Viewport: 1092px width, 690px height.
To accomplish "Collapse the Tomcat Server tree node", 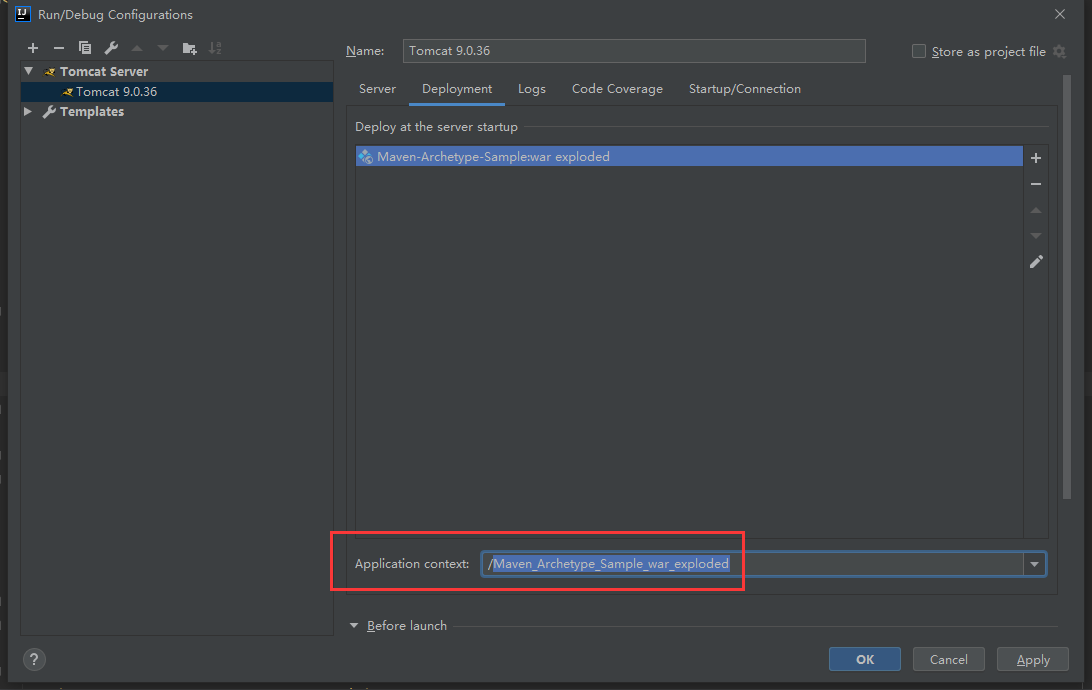I will 29,72.
